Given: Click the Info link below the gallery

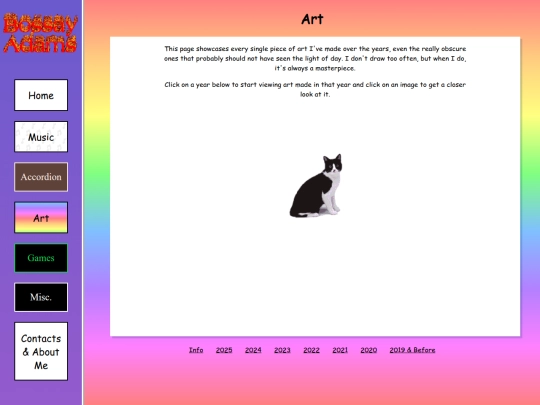Looking at the screenshot, I should 196,350.
